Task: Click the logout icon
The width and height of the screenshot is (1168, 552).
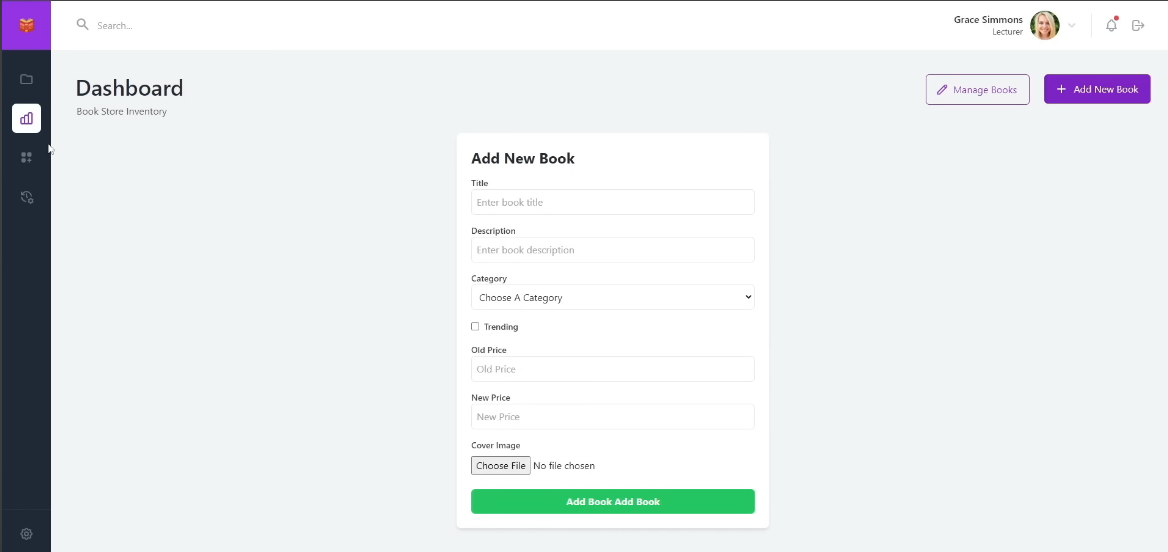Action: coord(1138,25)
